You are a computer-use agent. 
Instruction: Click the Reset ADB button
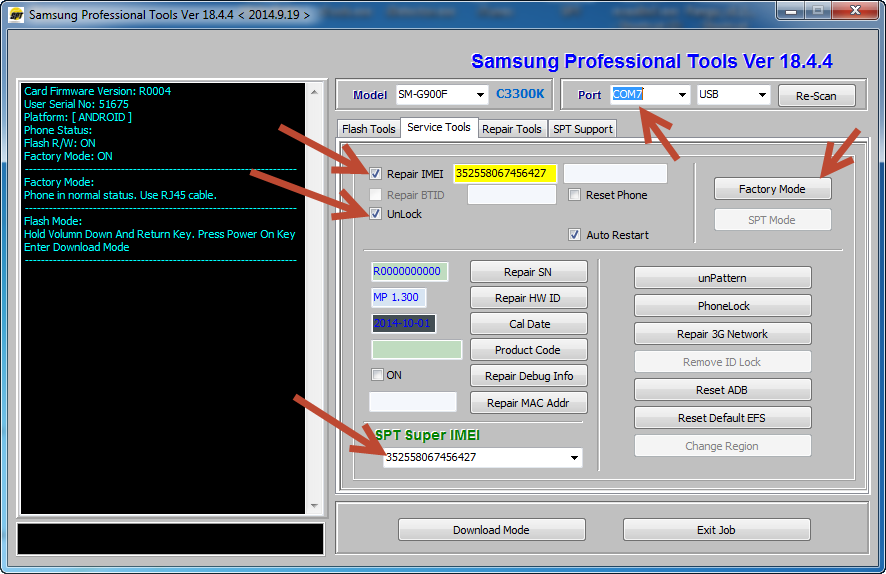point(723,390)
